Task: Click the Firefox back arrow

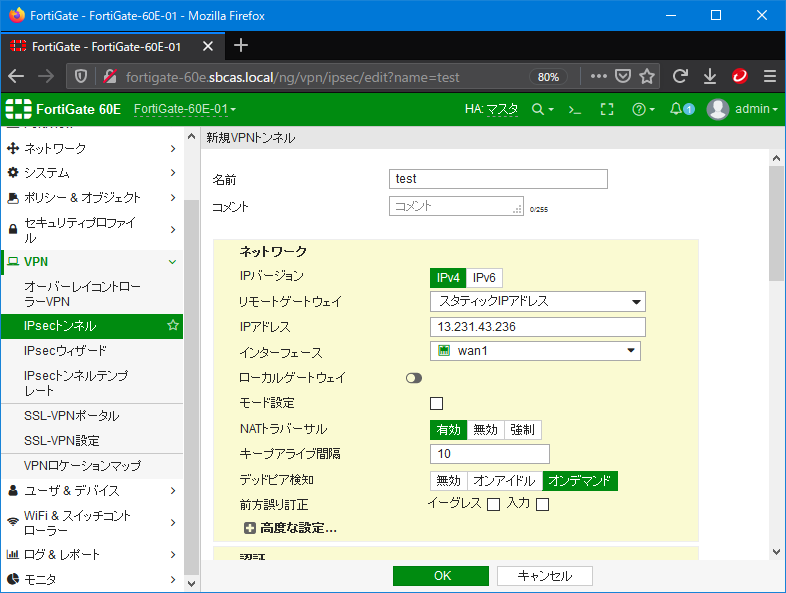Action: tap(16, 77)
